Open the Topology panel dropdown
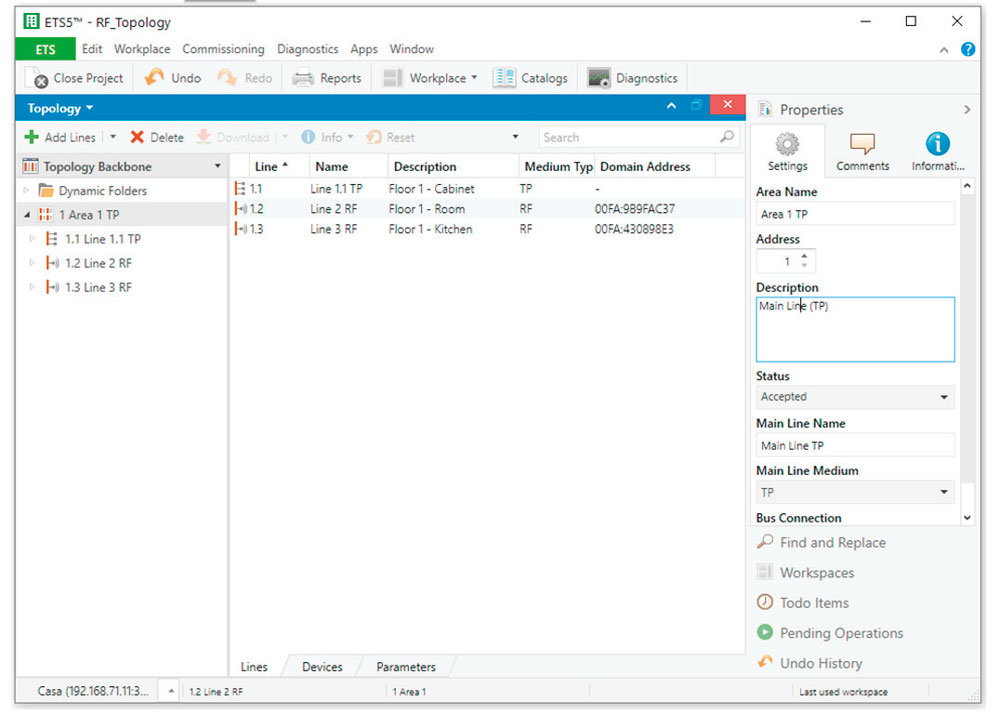Screen dimensions: 1000x714 (89, 108)
